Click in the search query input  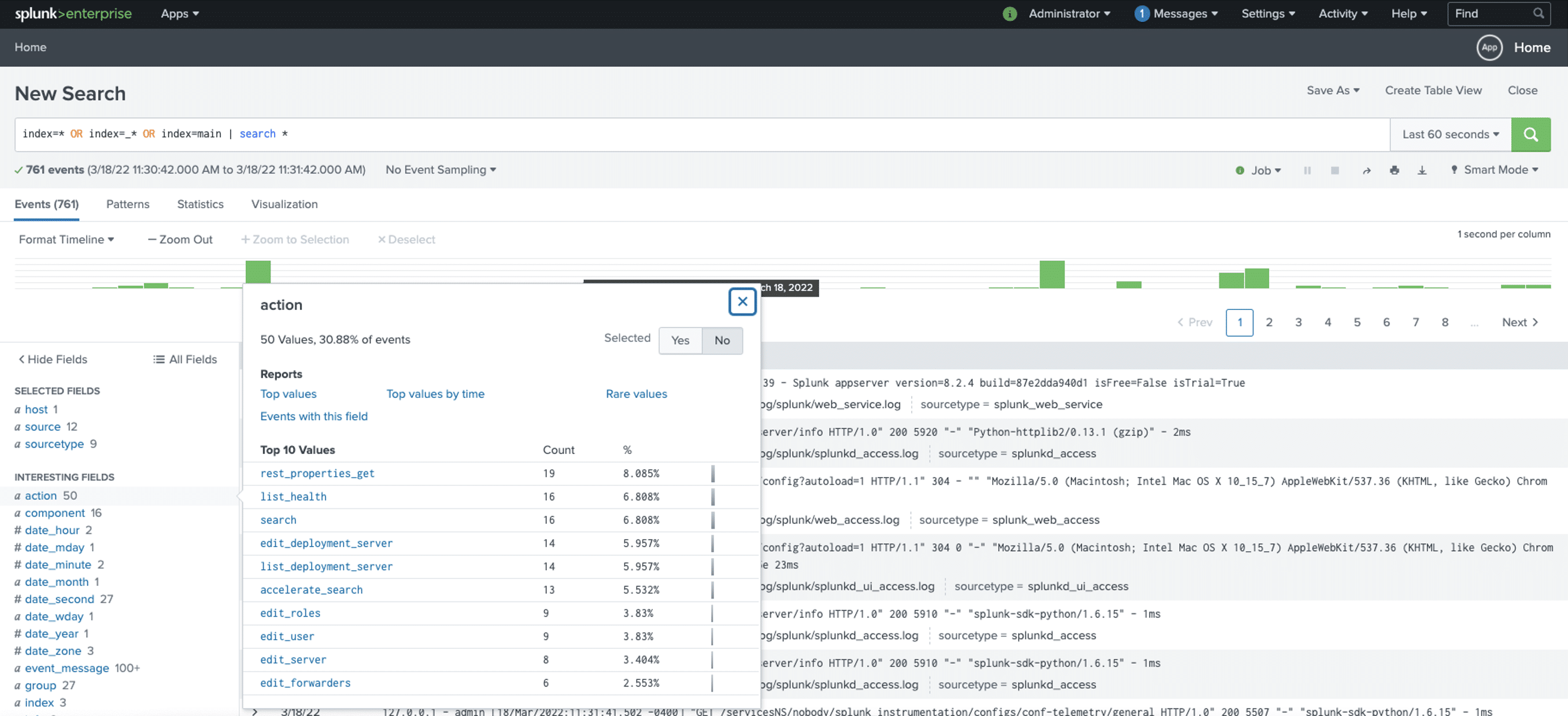click(702, 135)
